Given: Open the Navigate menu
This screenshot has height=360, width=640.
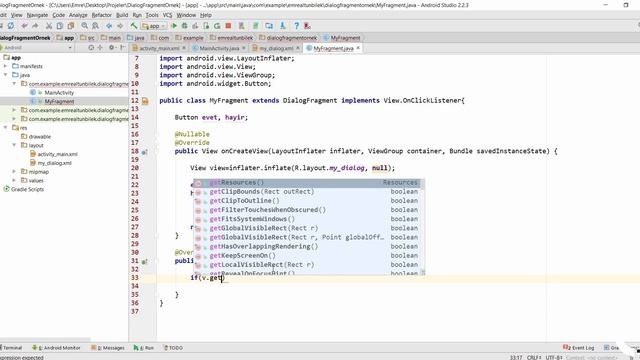Looking at the screenshot, I should click(x=38, y=15).
